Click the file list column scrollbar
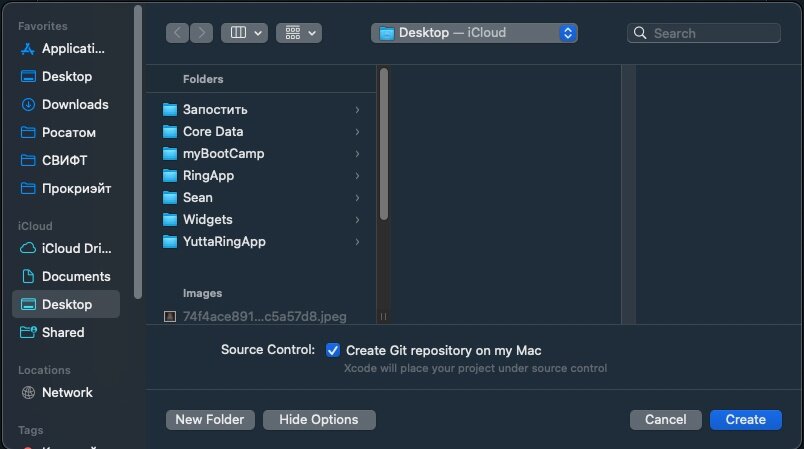This screenshot has width=804, height=449. pyautogui.click(x=384, y=145)
